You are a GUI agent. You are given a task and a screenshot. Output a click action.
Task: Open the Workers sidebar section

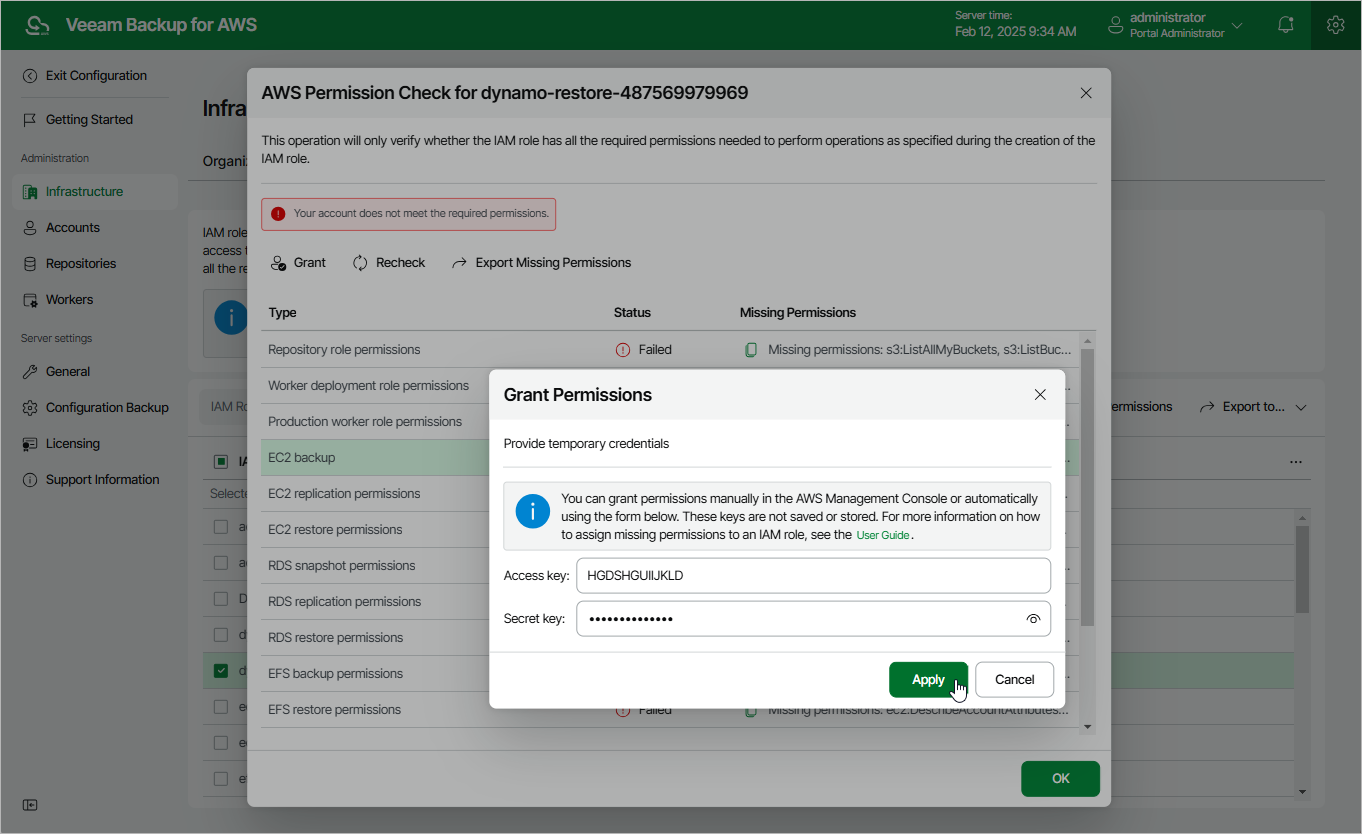(x=69, y=300)
